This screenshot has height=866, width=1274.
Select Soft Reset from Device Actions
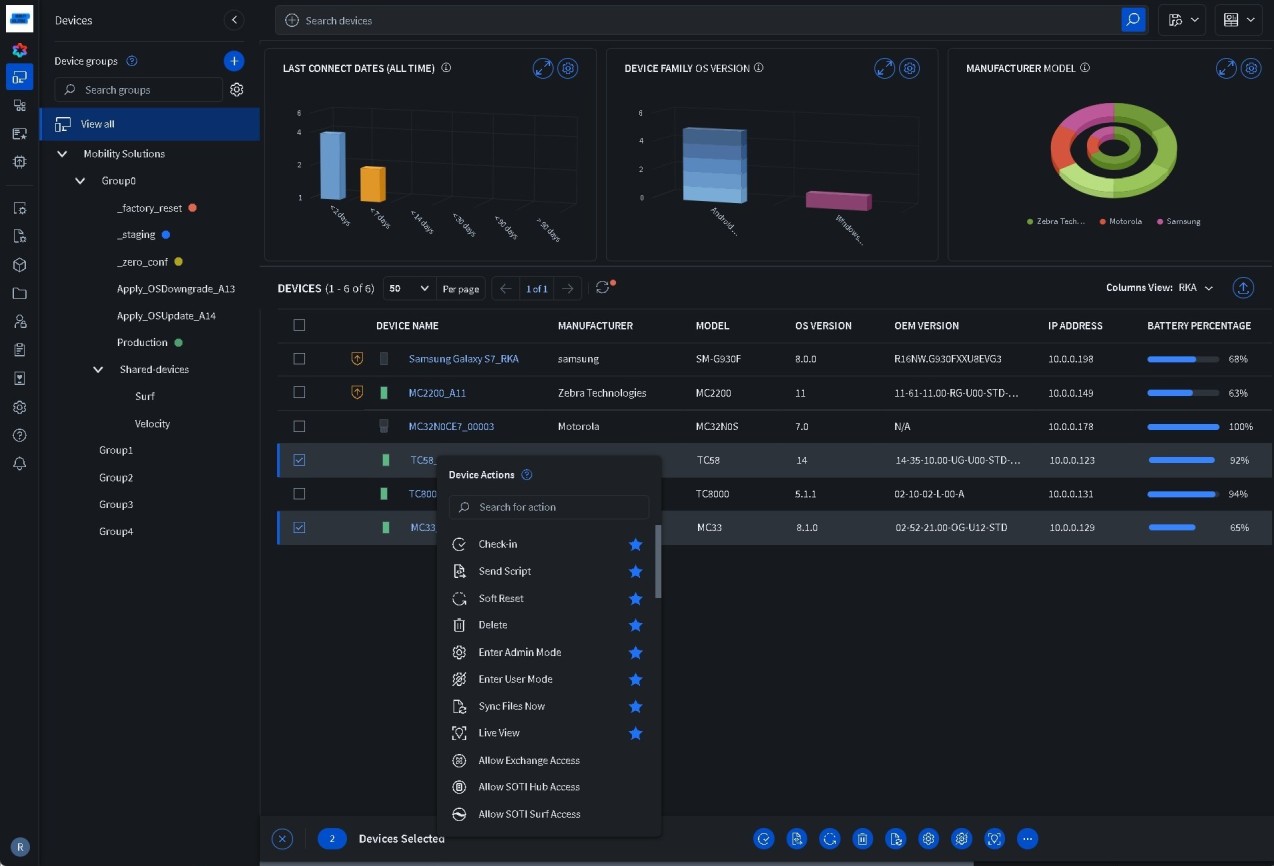[501, 598]
